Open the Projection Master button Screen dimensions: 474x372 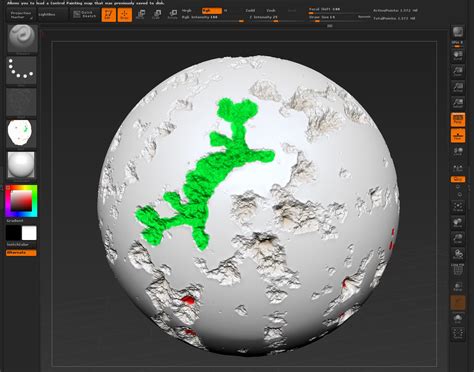tap(21, 15)
